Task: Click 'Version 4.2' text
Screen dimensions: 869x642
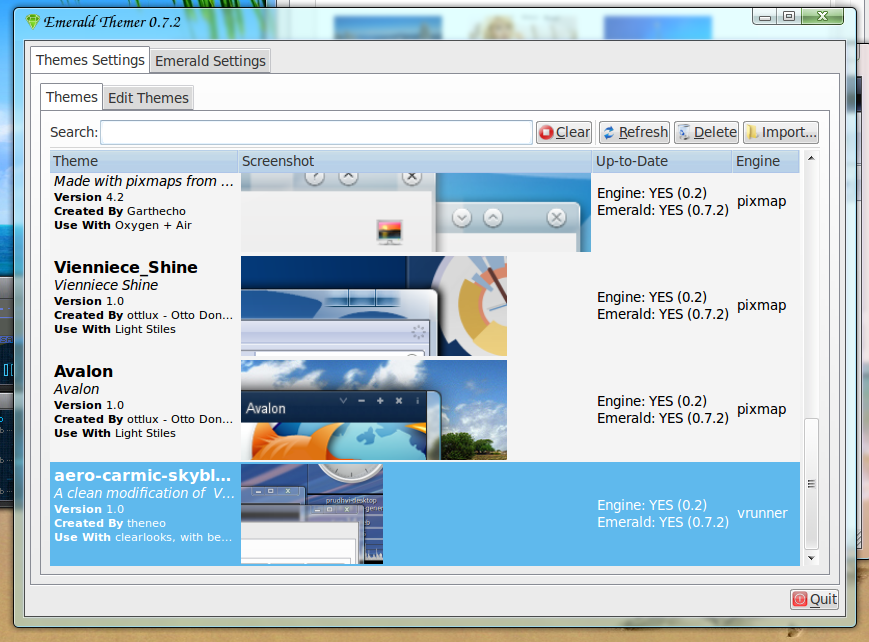Action: pyautogui.click(x=89, y=197)
